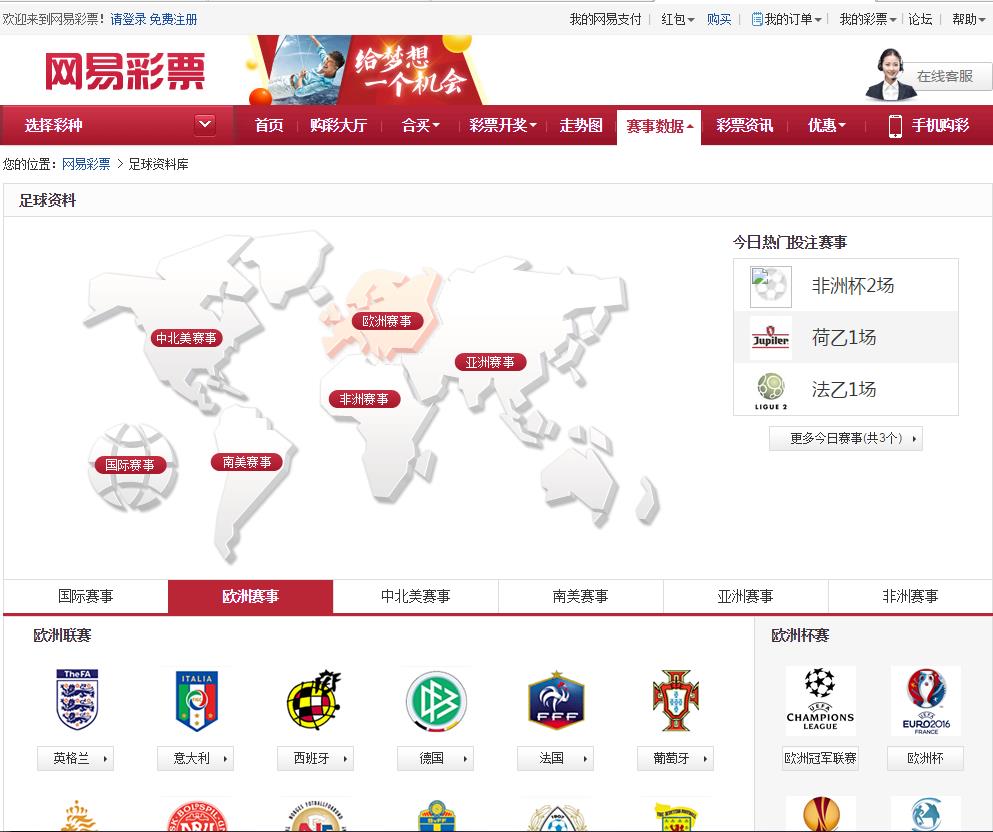Click the 购买 link at top

(719, 19)
